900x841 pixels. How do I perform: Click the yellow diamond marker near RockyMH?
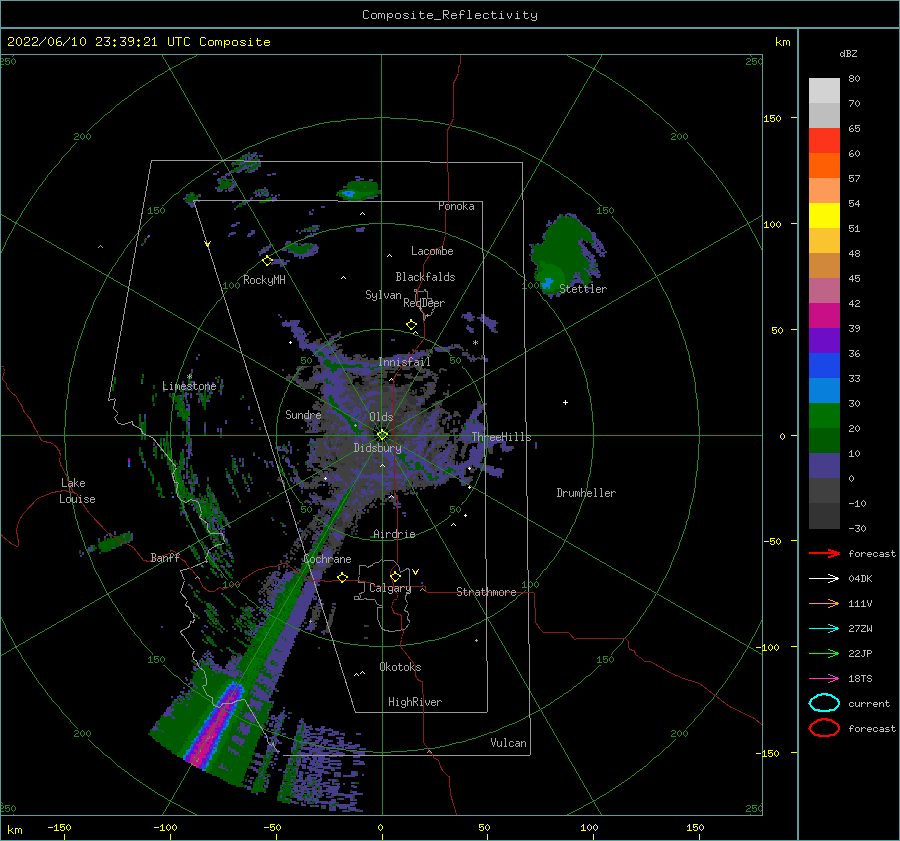tap(267, 261)
